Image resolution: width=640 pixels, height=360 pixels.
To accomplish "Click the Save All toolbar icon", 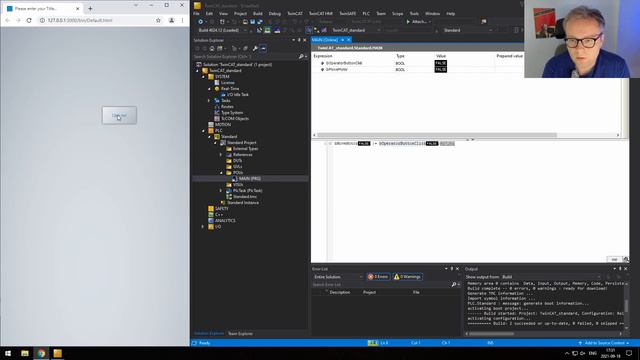I will [260, 22].
